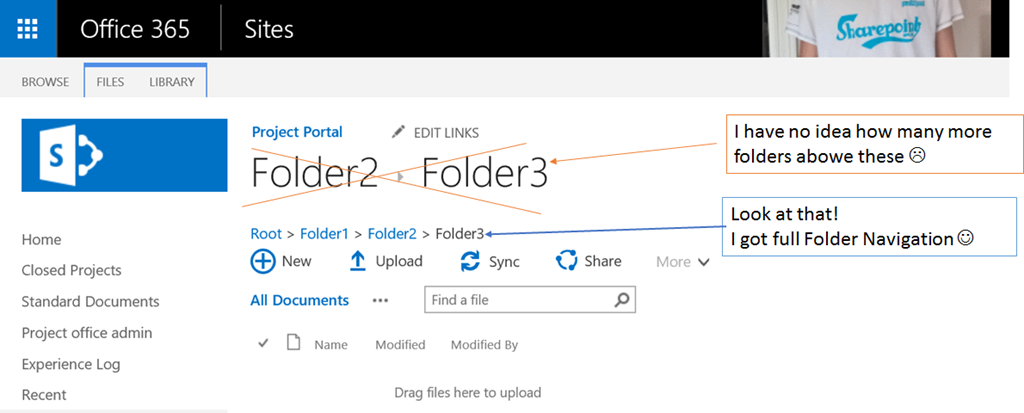Sort by the Modified column header

click(400, 345)
